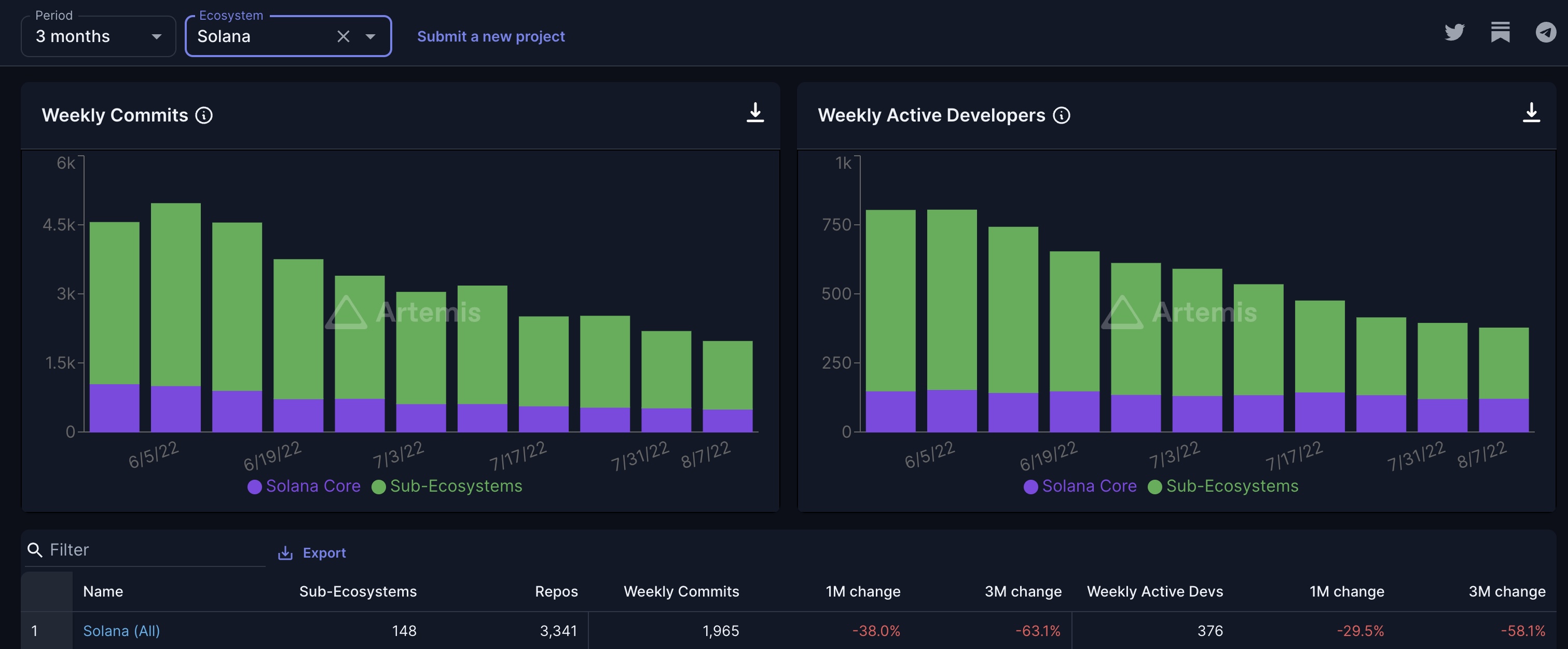Sort by Weekly Commits column header
1568x649 pixels.
click(681, 591)
